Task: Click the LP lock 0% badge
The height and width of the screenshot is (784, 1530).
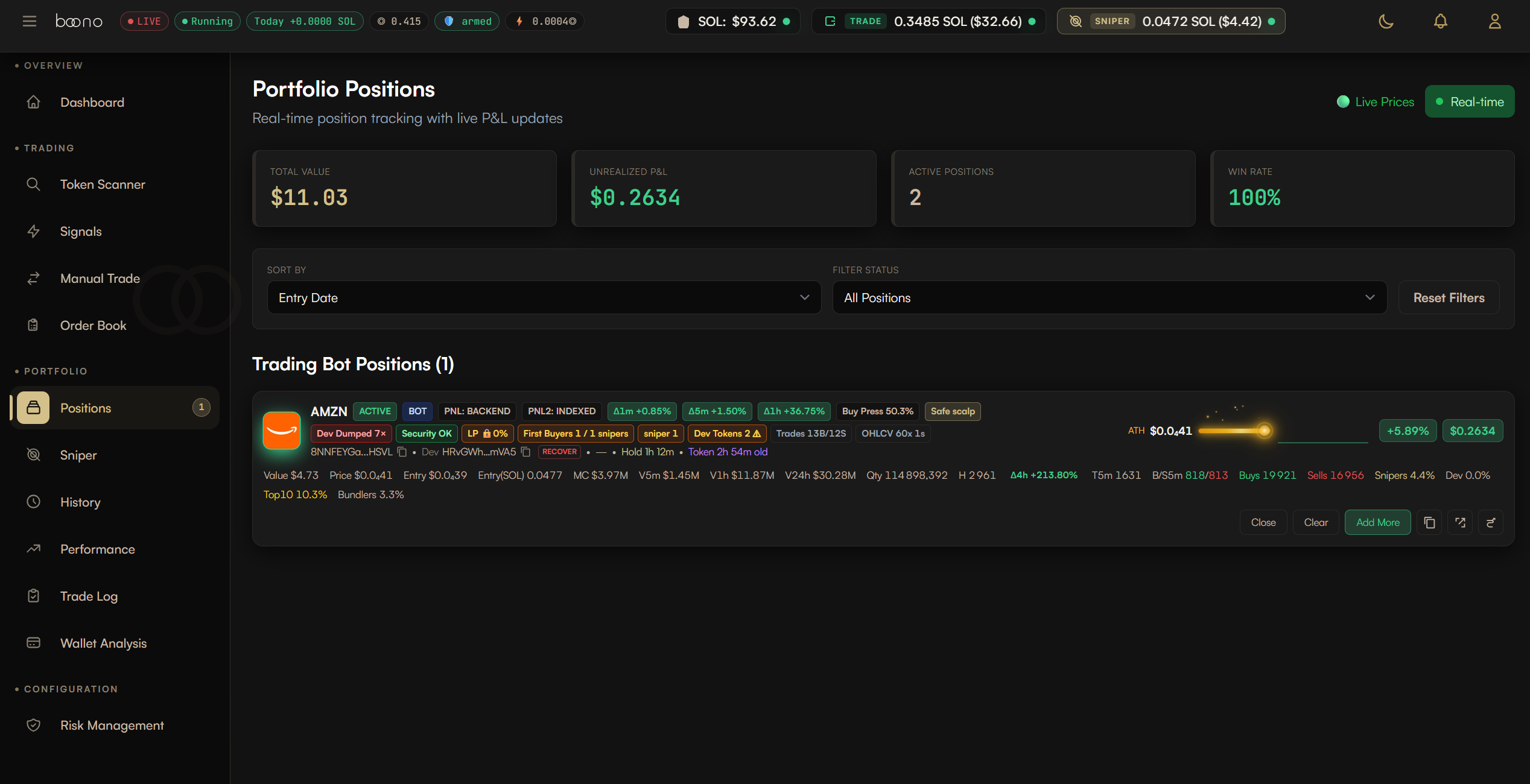Action: 487,434
